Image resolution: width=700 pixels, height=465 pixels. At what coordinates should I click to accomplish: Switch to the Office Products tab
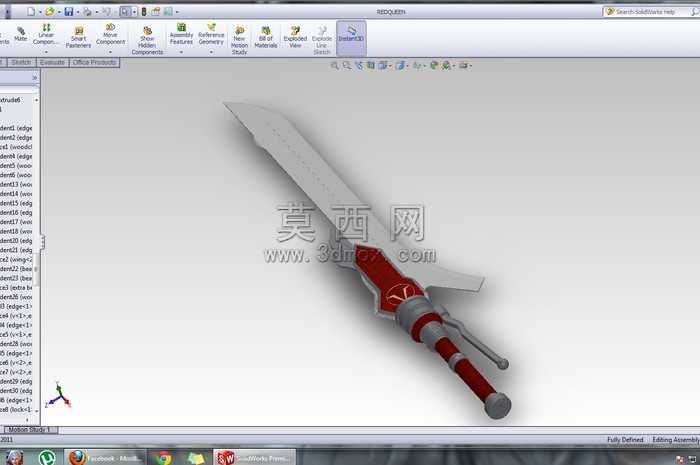94,62
